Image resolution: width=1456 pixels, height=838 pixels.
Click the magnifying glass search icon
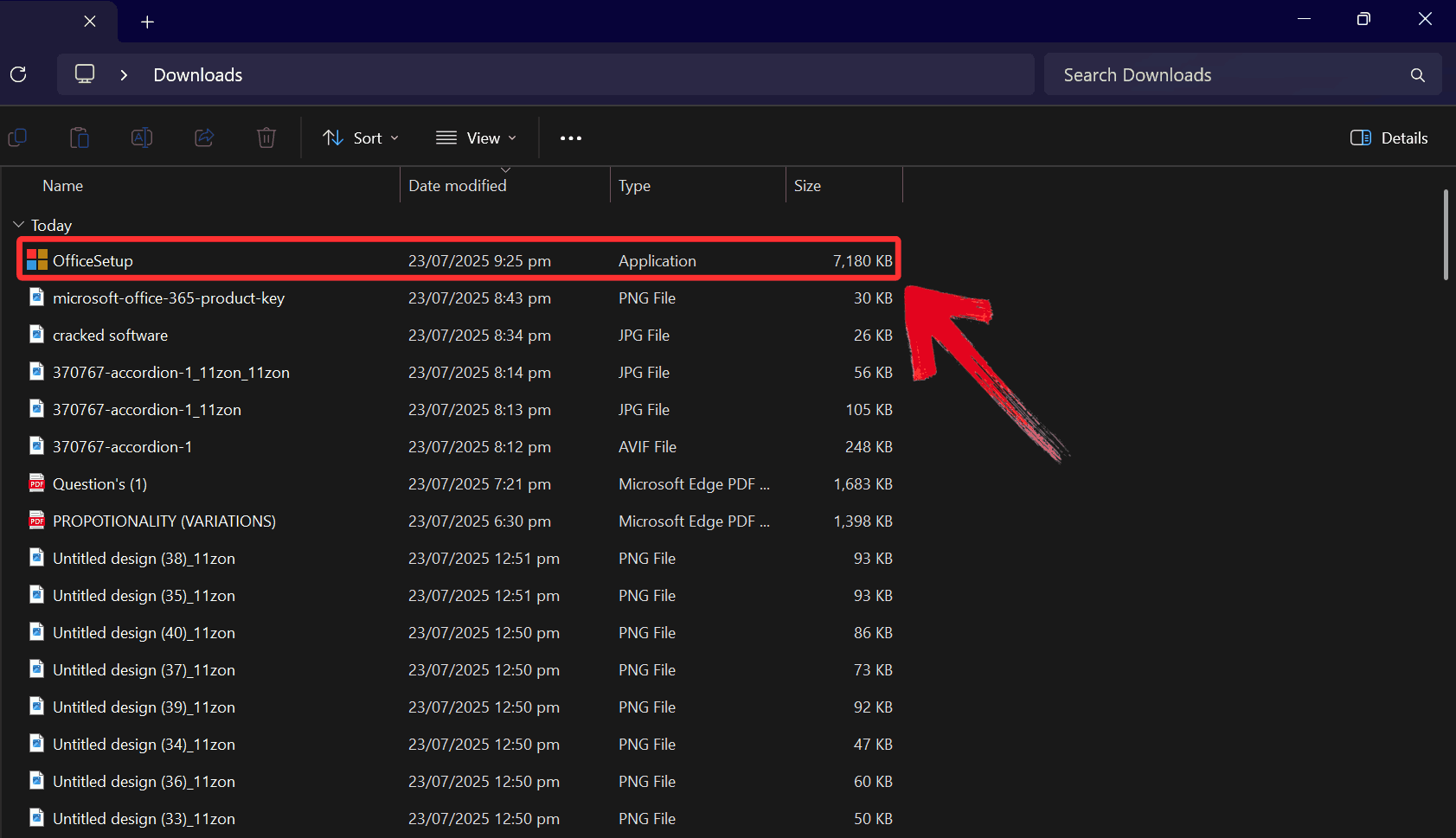coord(1417,74)
